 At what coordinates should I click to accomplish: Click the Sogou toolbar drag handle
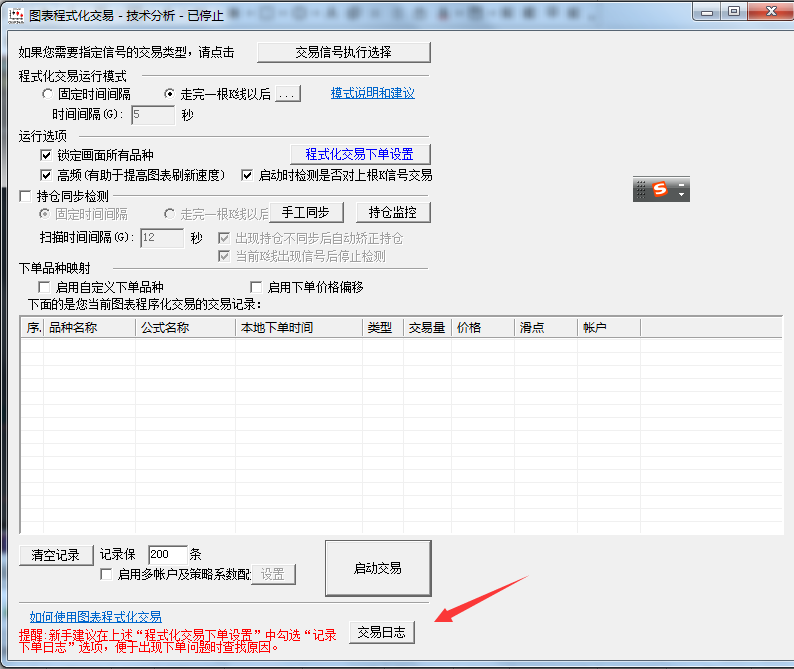click(x=641, y=189)
